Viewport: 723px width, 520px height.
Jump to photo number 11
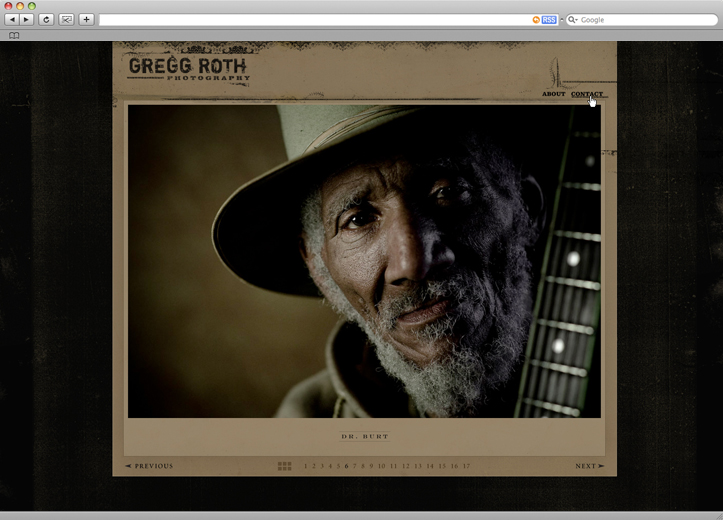tap(393, 466)
